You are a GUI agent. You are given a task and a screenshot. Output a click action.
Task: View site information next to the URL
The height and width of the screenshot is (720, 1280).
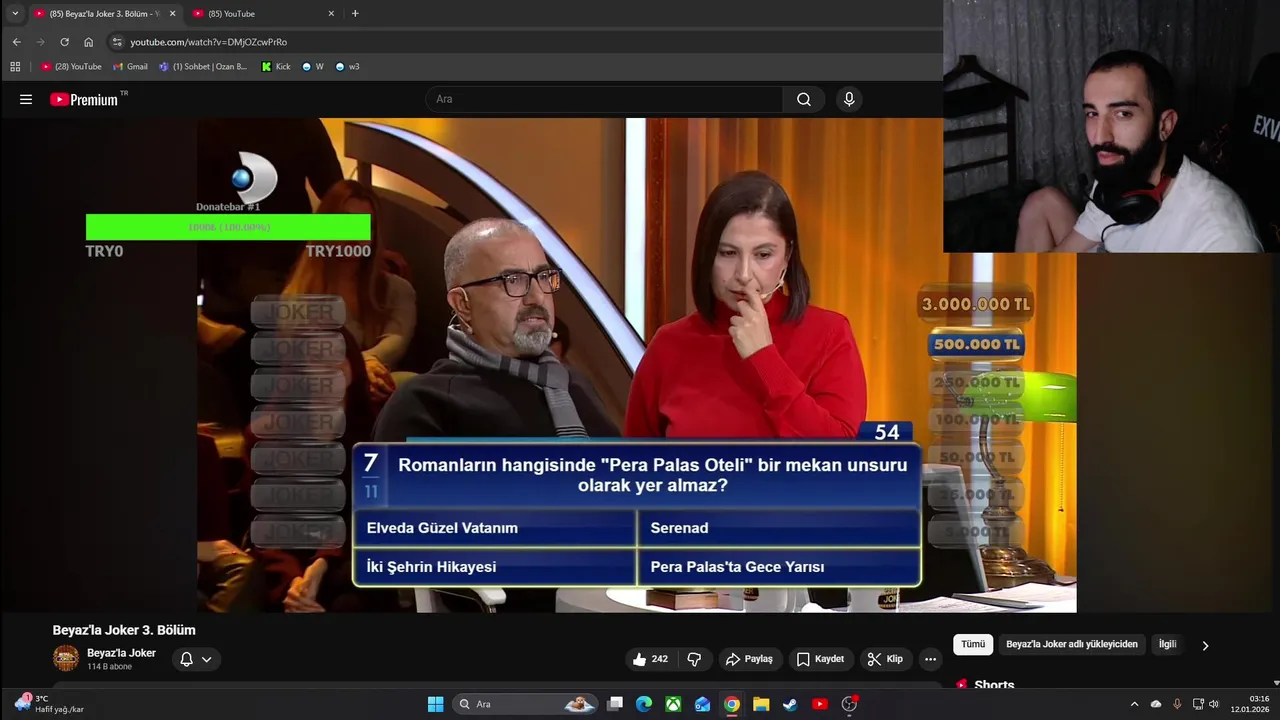click(117, 42)
